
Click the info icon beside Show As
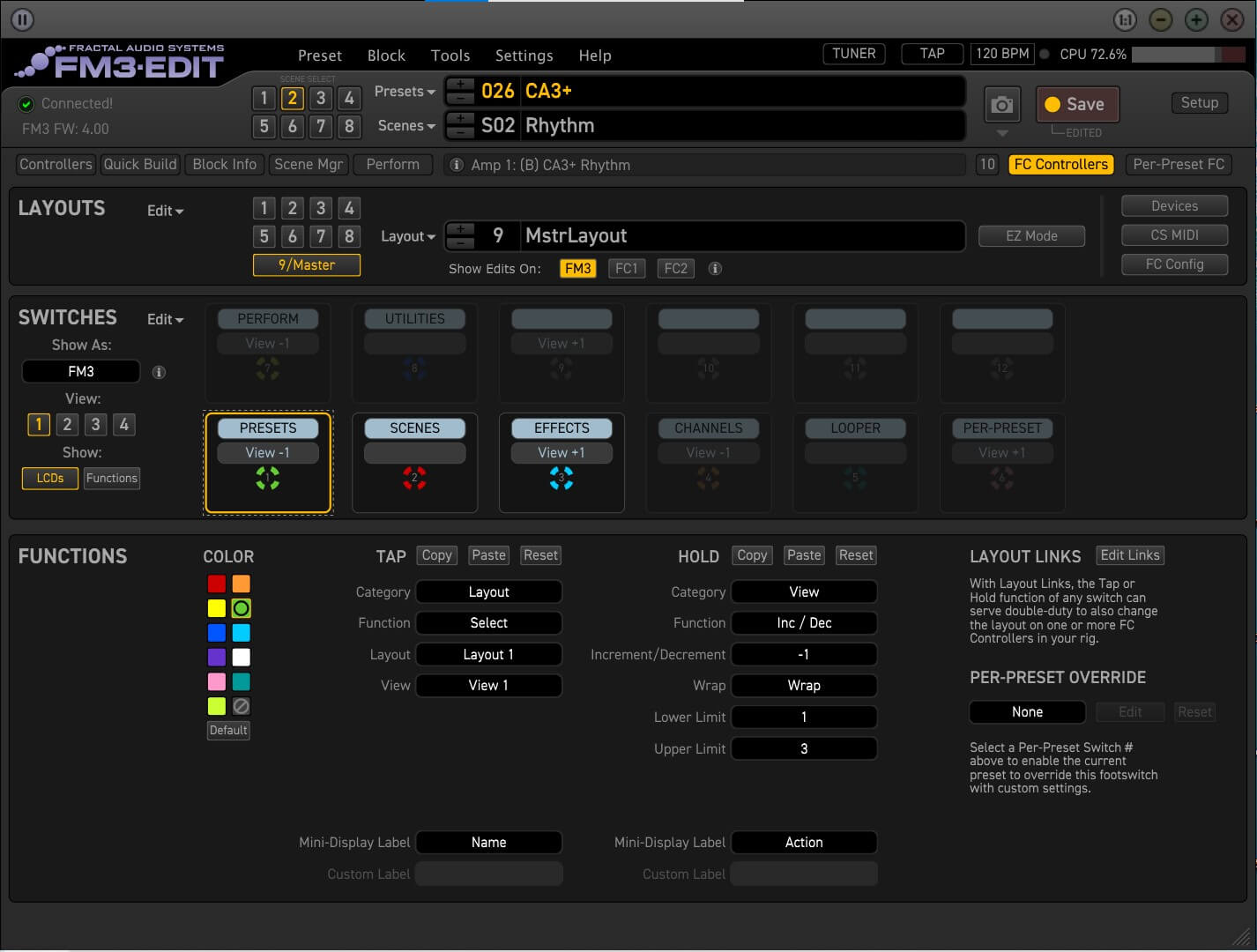(159, 372)
